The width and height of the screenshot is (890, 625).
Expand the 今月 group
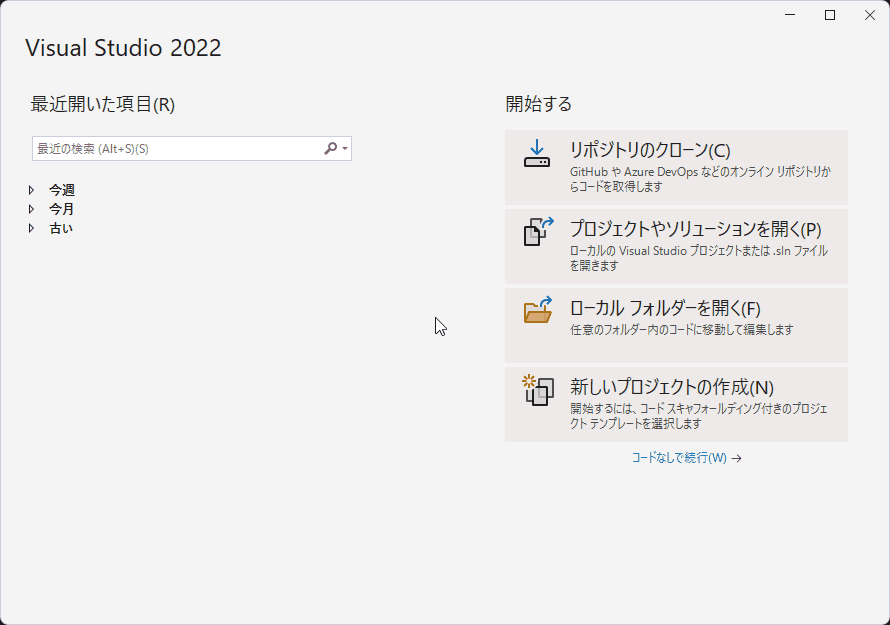(x=32, y=209)
